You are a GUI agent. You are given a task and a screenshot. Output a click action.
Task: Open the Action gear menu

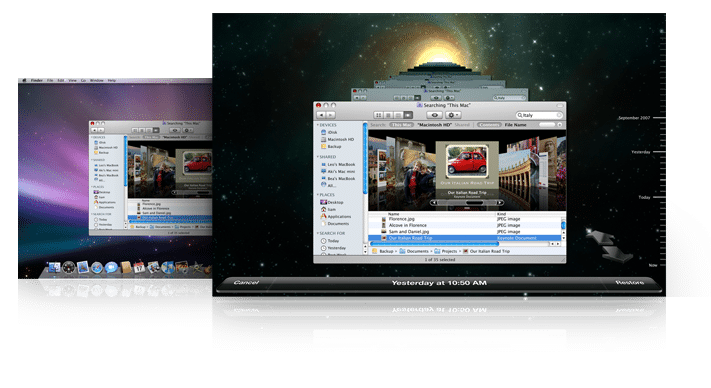(453, 115)
